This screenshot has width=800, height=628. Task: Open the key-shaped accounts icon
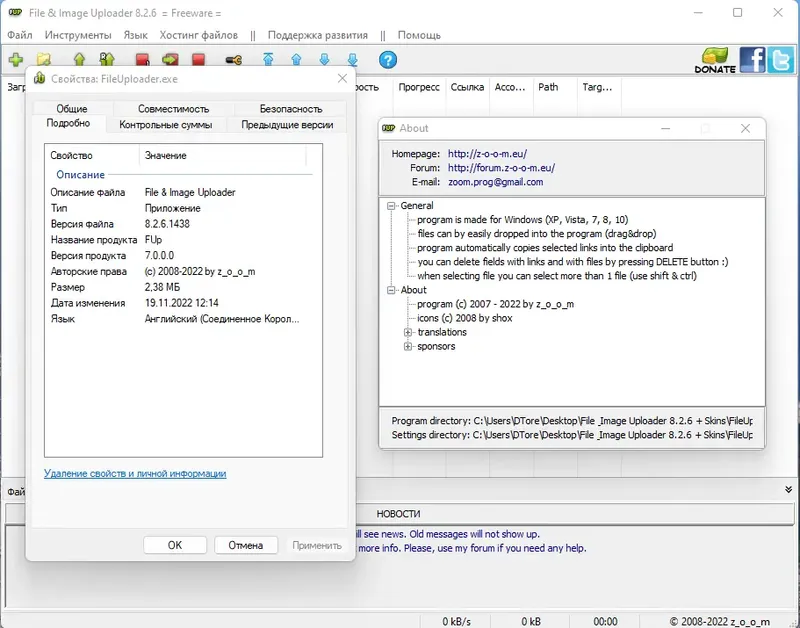click(234, 60)
